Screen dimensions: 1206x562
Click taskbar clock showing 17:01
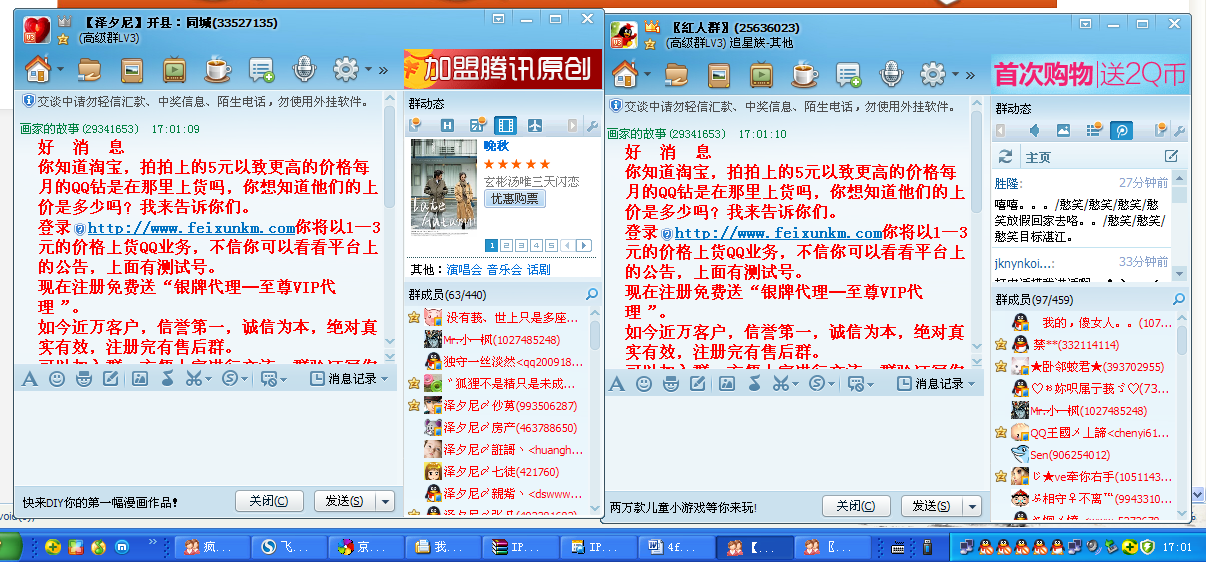tap(1177, 547)
